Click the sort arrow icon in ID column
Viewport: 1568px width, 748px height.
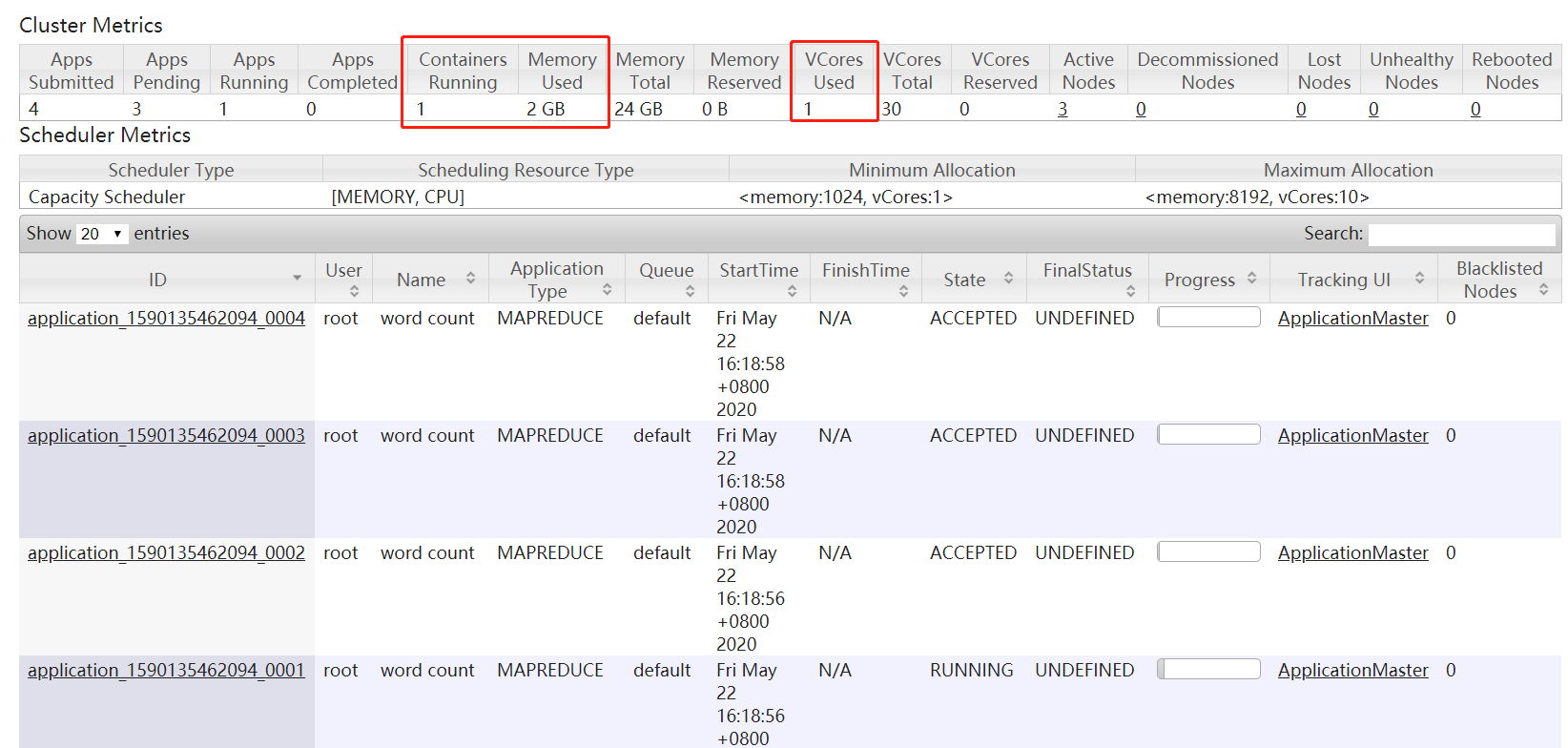[297, 279]
